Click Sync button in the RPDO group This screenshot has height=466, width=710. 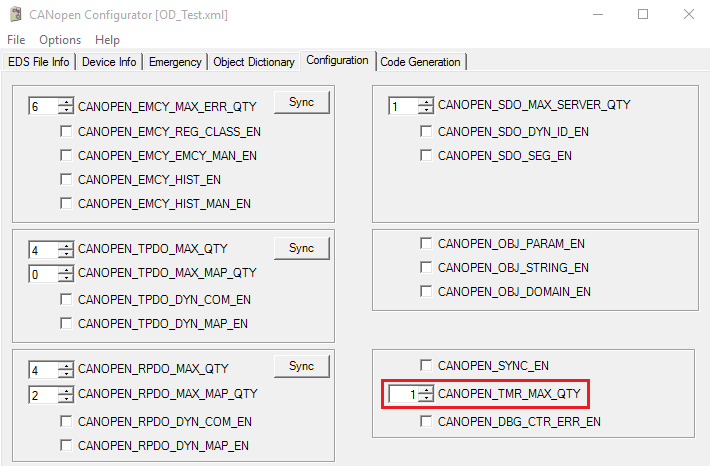[302, 366]
